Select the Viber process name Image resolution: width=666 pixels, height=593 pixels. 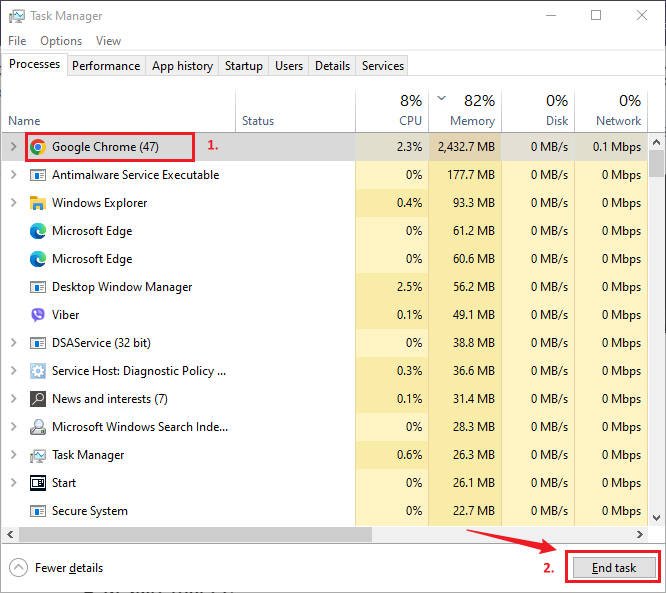(x=65, y=315)
